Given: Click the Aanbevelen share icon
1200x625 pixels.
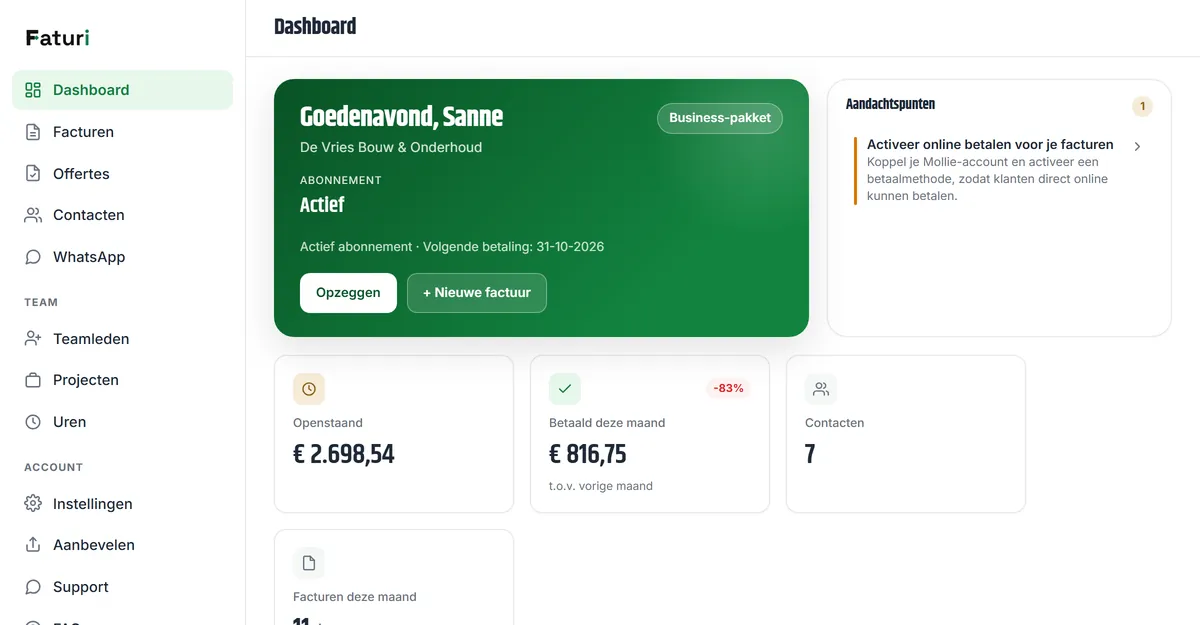Looking at the screenshot, I should tap(33, 545).
